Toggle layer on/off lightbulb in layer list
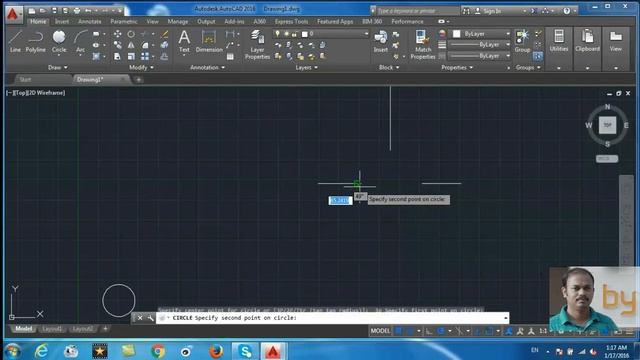This screenshot has height=360, width=640. [x=278, y=34]
